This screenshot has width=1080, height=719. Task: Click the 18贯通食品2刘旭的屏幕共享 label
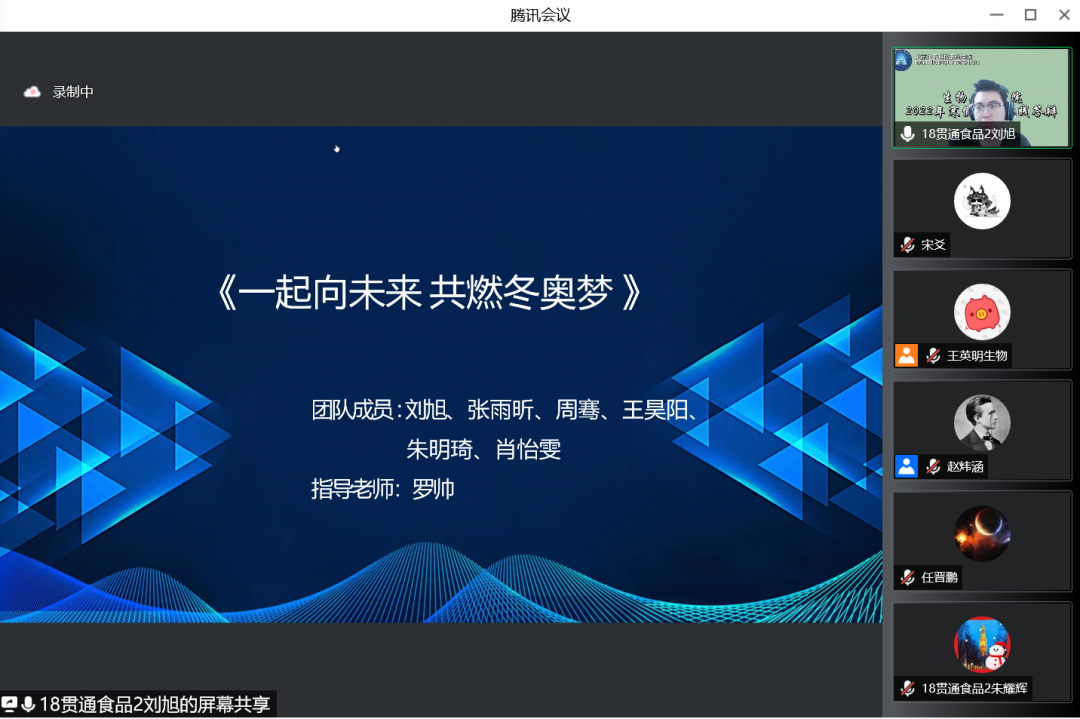154,704
